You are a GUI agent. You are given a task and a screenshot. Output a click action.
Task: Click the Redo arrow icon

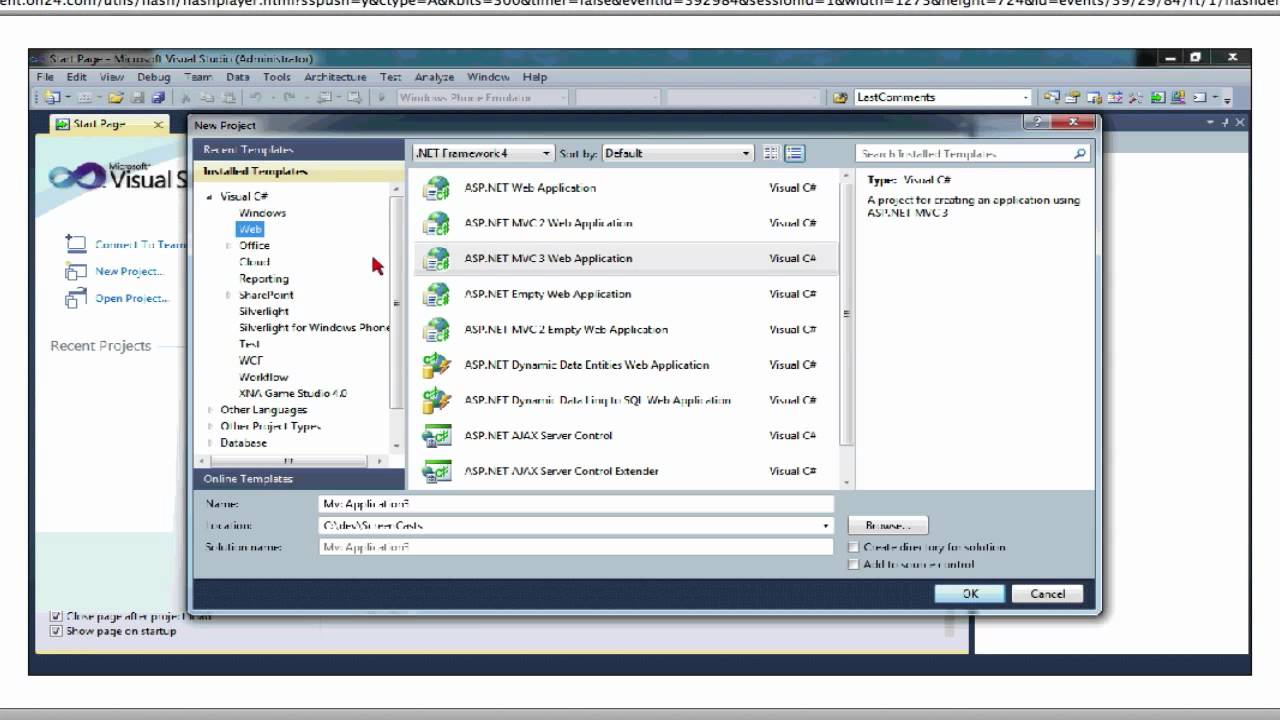[x=289, y=97]
